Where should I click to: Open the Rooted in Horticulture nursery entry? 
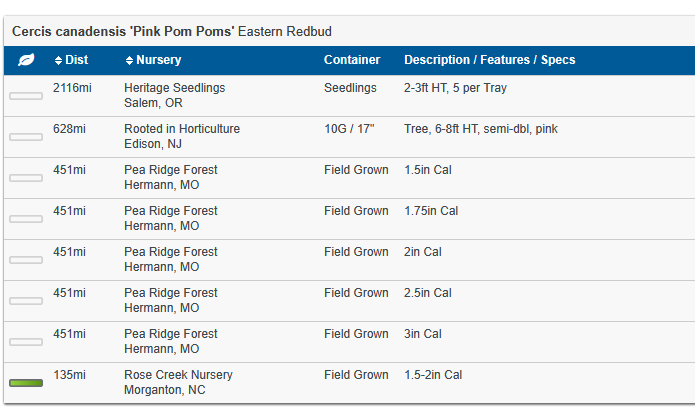tap(181, 129)
